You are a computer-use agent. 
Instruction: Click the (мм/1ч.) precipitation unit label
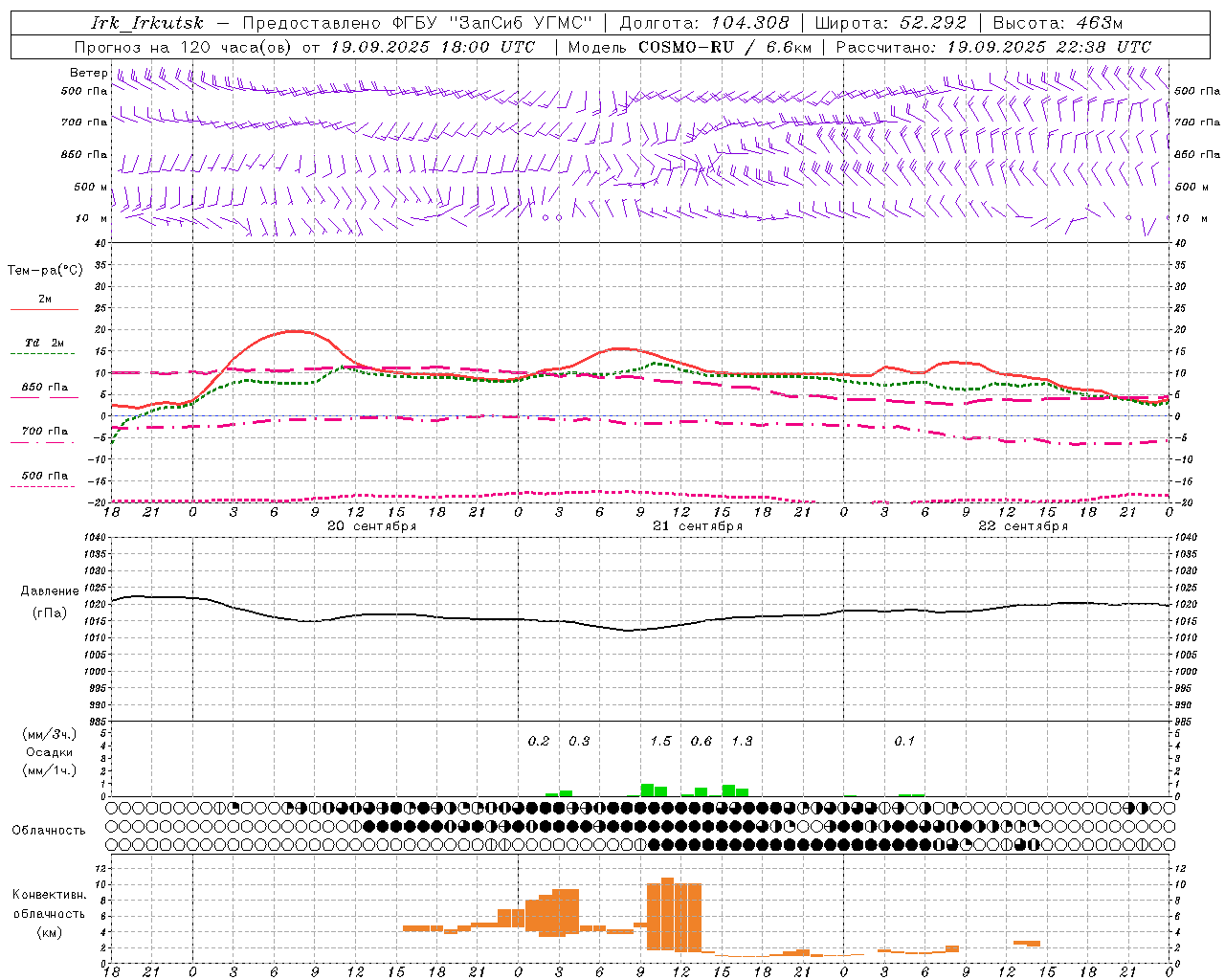[50, 771]
